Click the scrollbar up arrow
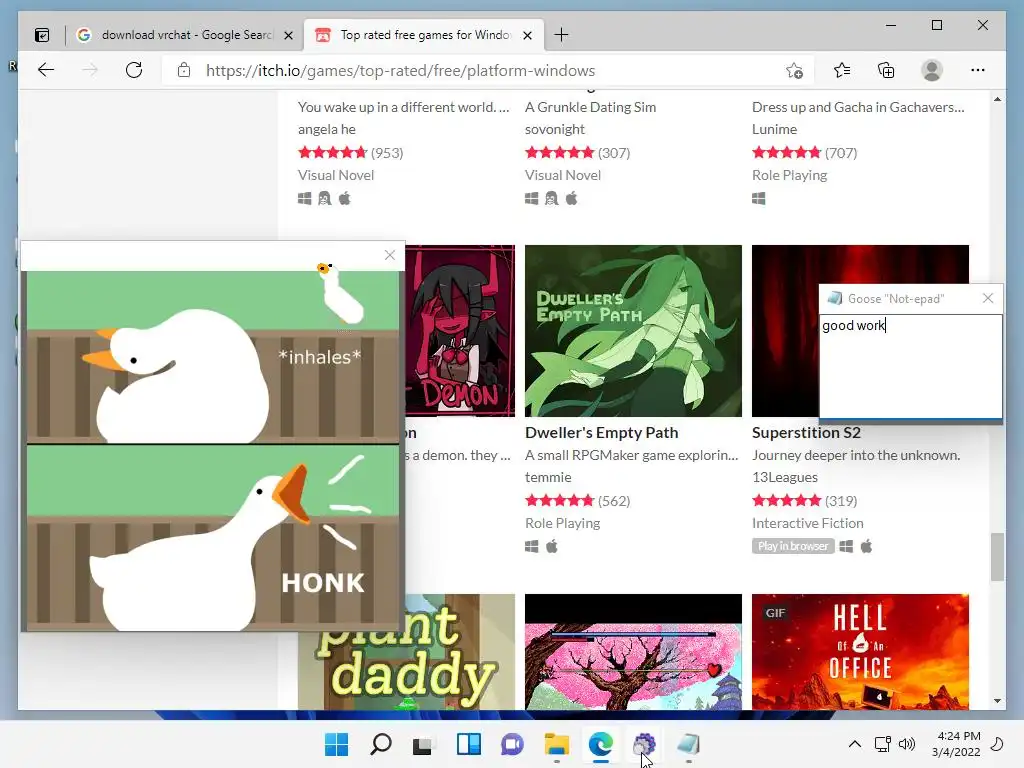This screenshot has width=1024, height=768. pos(997,99)
